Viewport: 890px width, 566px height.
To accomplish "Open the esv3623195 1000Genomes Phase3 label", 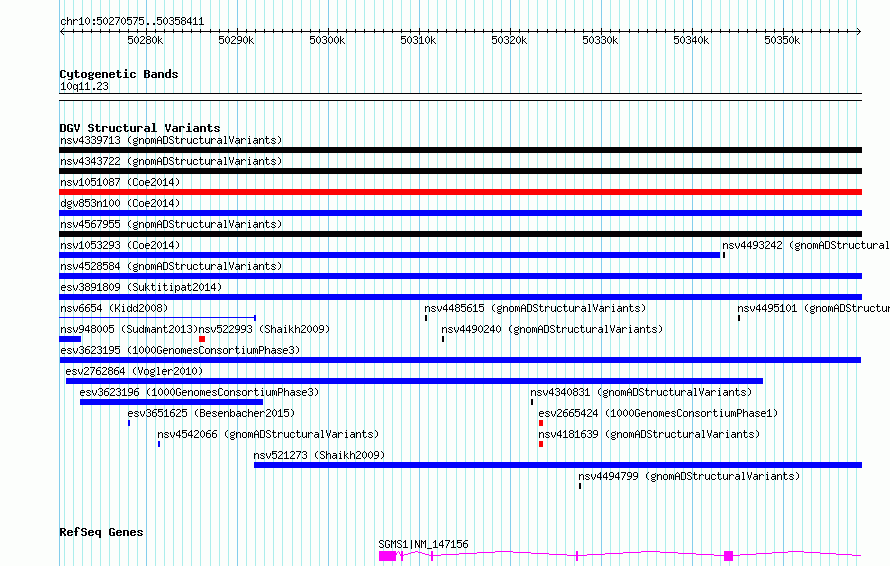I will coord(180,350).
